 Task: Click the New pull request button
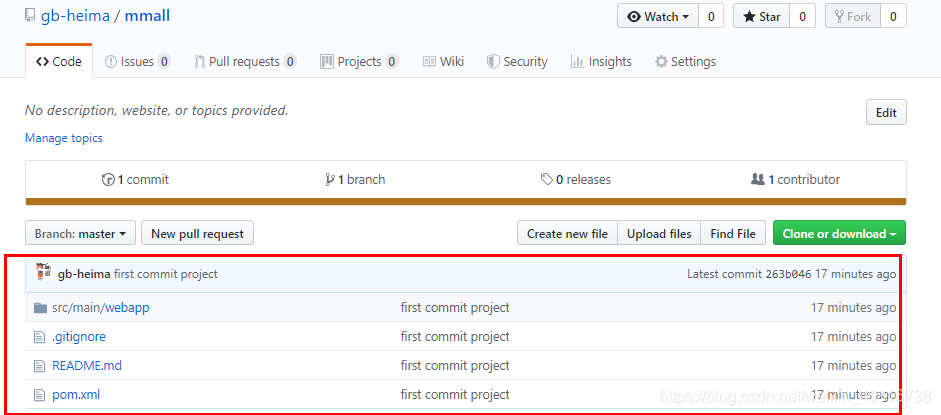click(x=197, y=233)
